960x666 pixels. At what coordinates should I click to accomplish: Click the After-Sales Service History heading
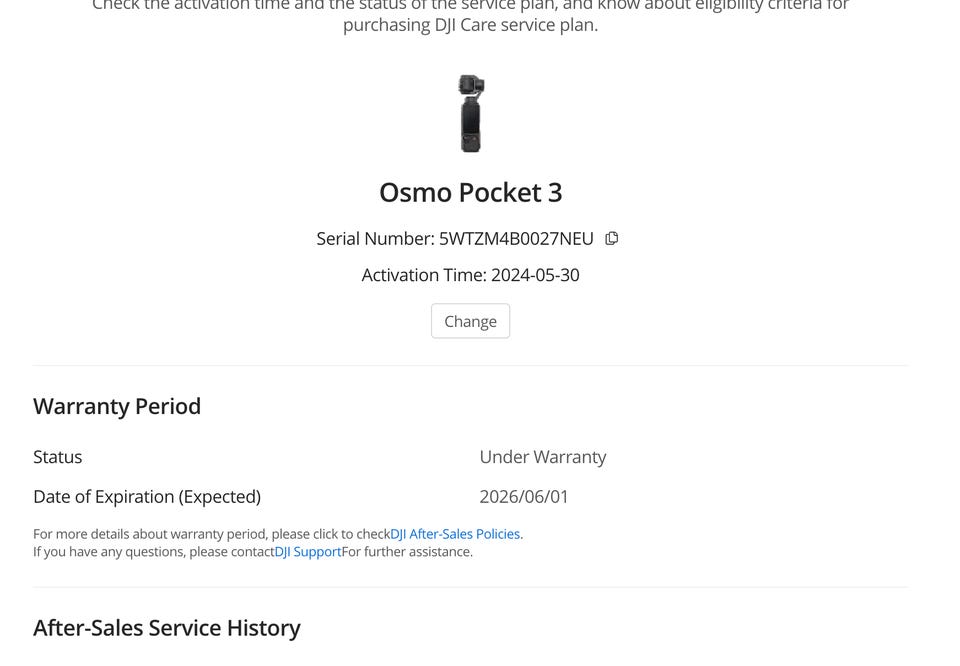(167, 628)
